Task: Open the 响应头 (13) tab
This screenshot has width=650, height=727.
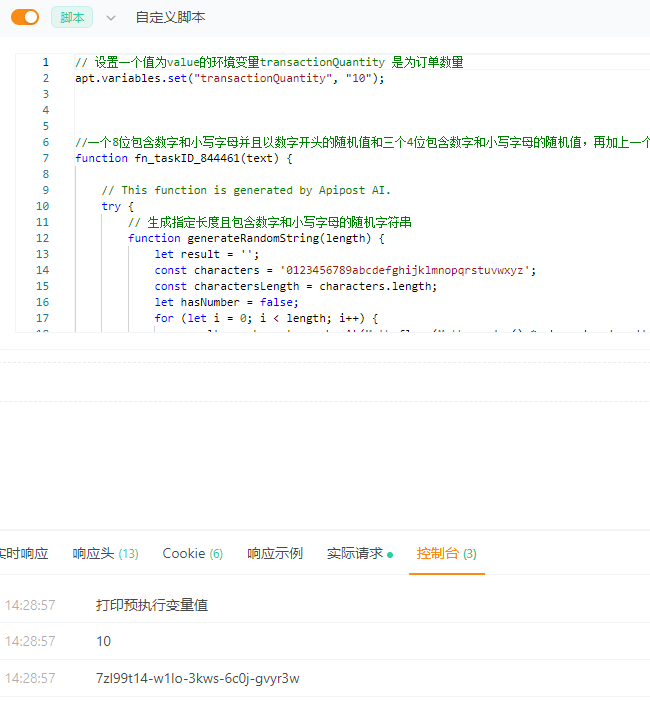Action: pos(105,554)
